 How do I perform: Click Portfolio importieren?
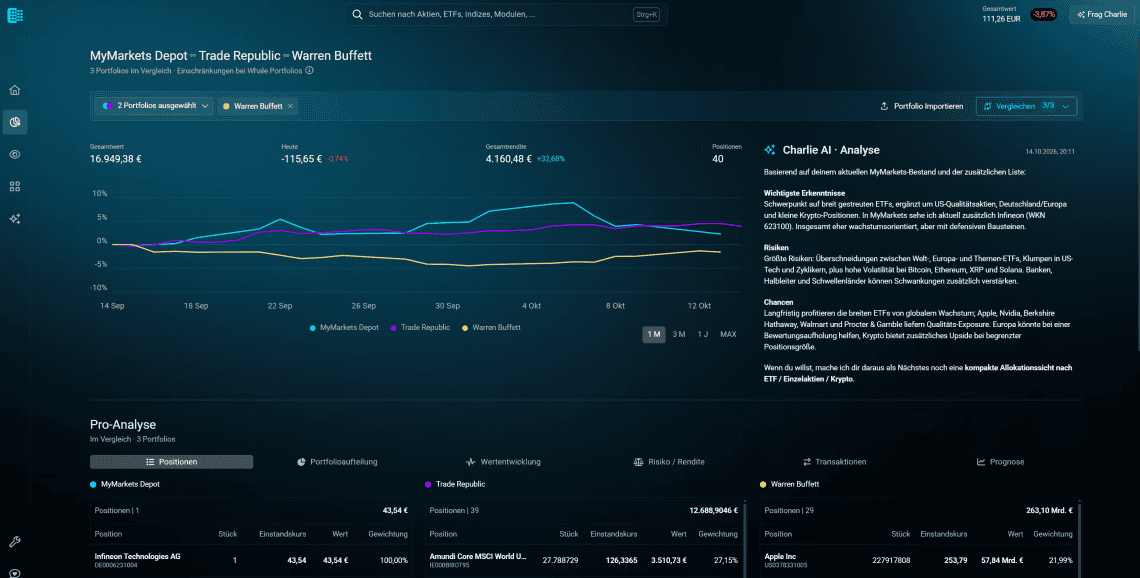tap(921, 106)
